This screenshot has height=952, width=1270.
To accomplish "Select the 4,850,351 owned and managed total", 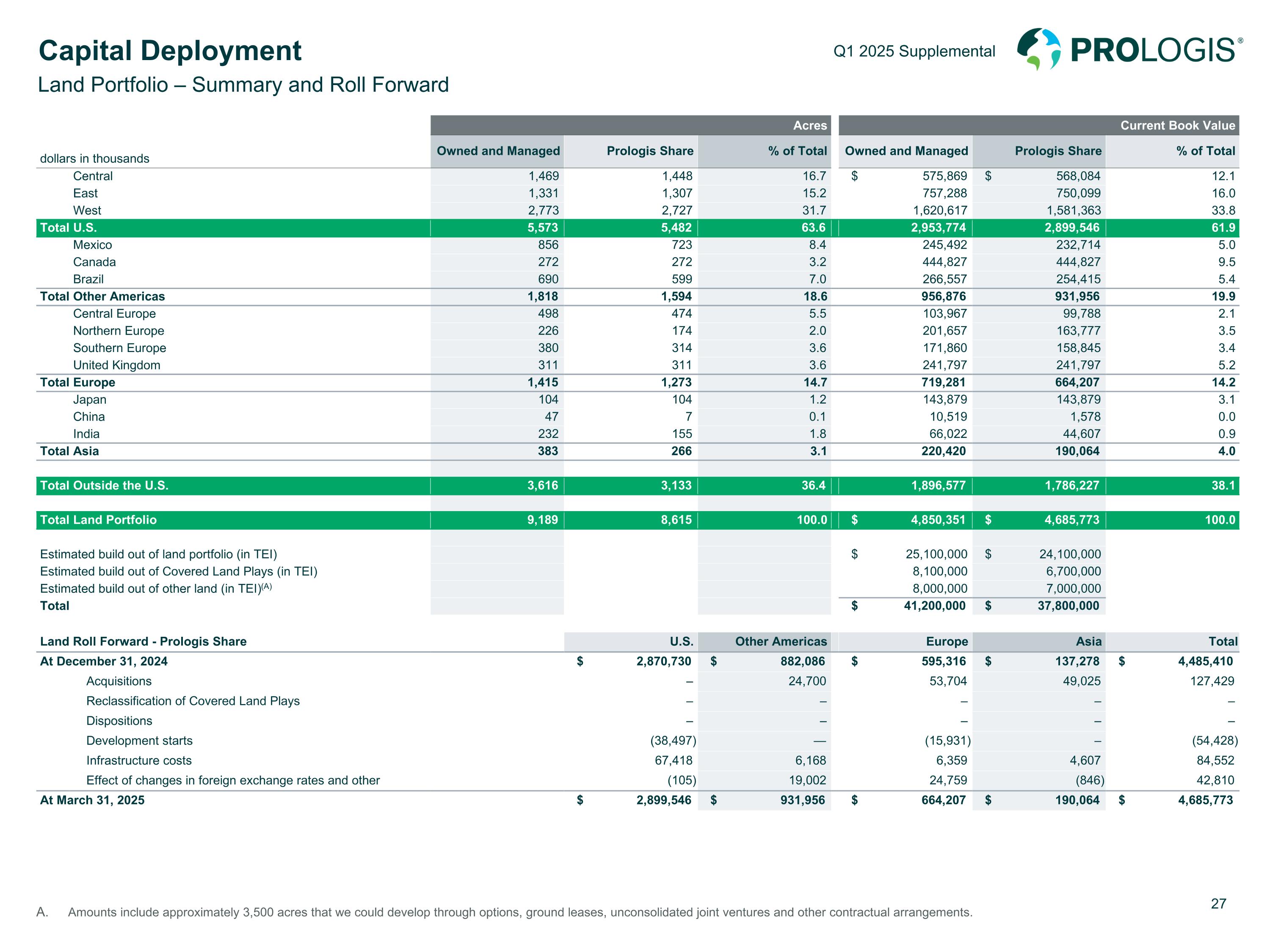I will [x=938, y=520].
